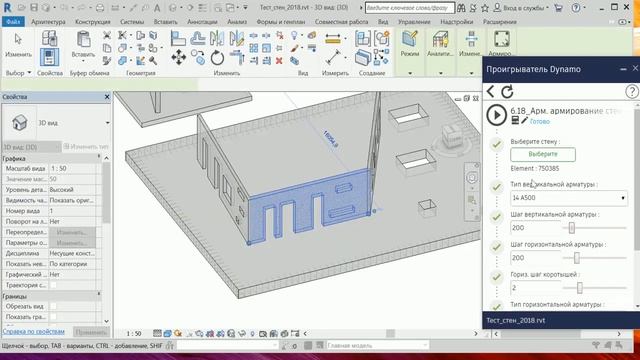Screen dimensions: 640x360
Task: Click the Revit R application logo
Action: click(x=7, y=7)
